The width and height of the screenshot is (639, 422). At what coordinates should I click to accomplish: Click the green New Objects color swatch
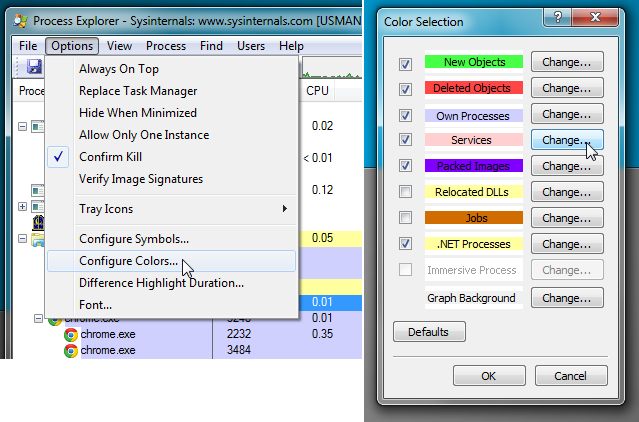click(x=474, y=62)
